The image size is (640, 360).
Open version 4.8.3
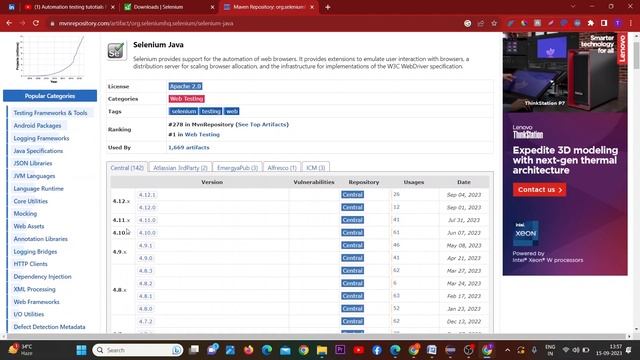pyautogui.click(x=145, y=271)
